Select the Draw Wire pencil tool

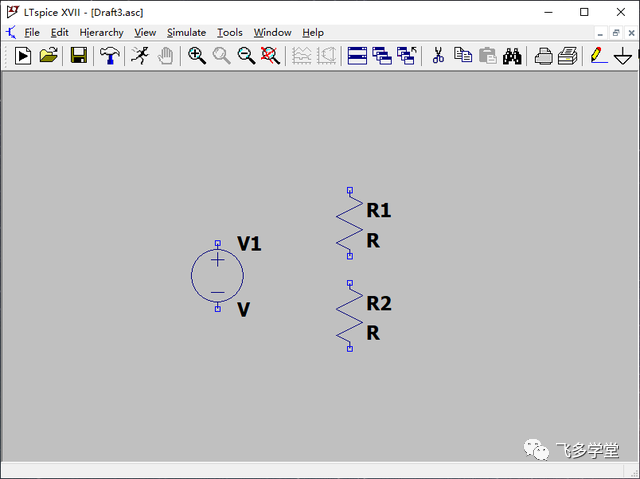coord(599,55)
